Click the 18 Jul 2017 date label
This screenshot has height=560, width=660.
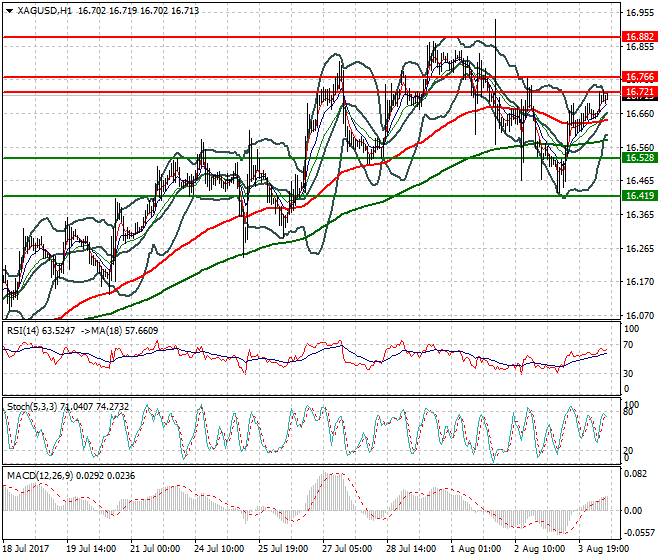coord(26,549)
